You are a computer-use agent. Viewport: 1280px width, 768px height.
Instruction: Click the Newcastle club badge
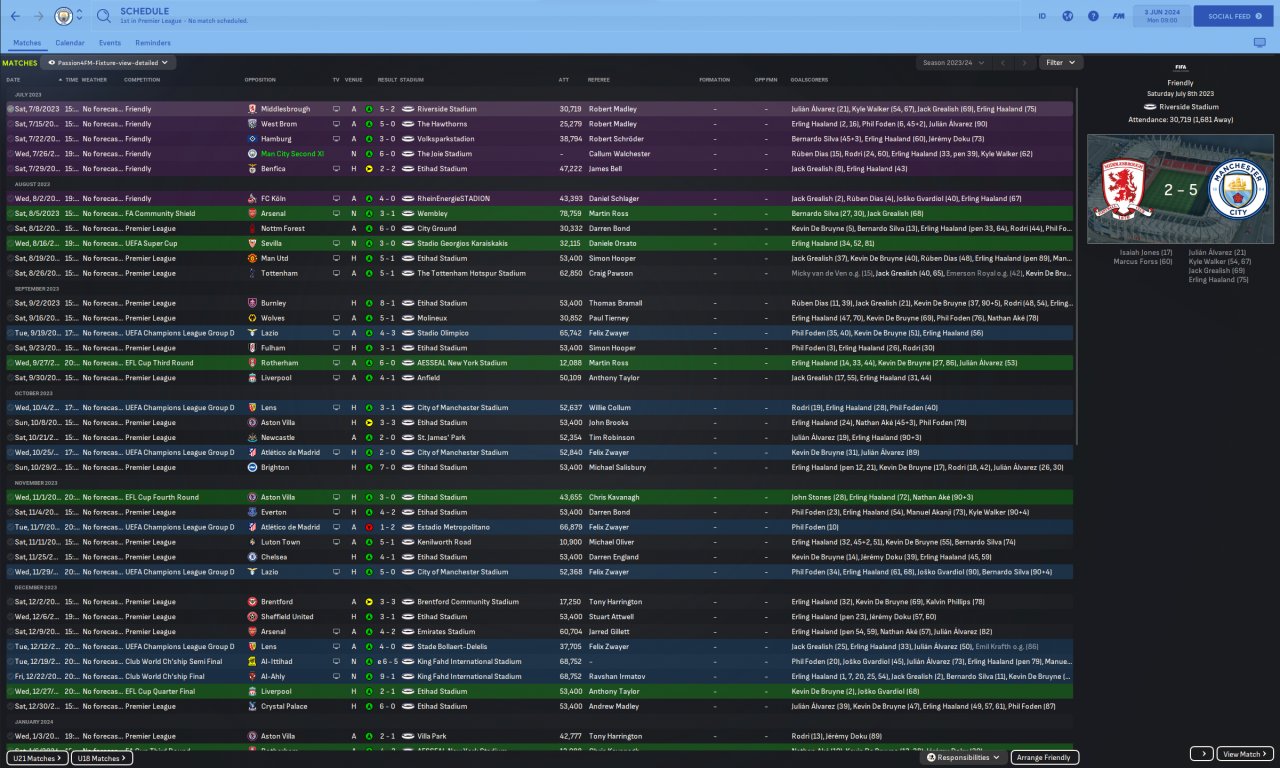[251, 437]
